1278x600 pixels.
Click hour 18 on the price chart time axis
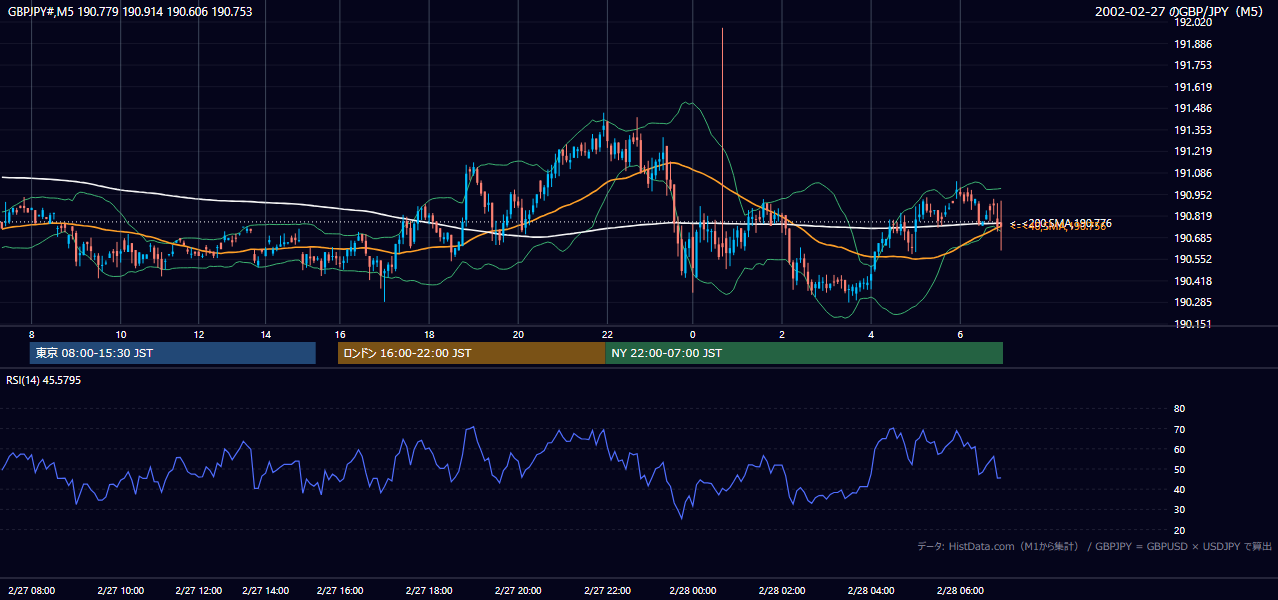(x=429, y=334)
